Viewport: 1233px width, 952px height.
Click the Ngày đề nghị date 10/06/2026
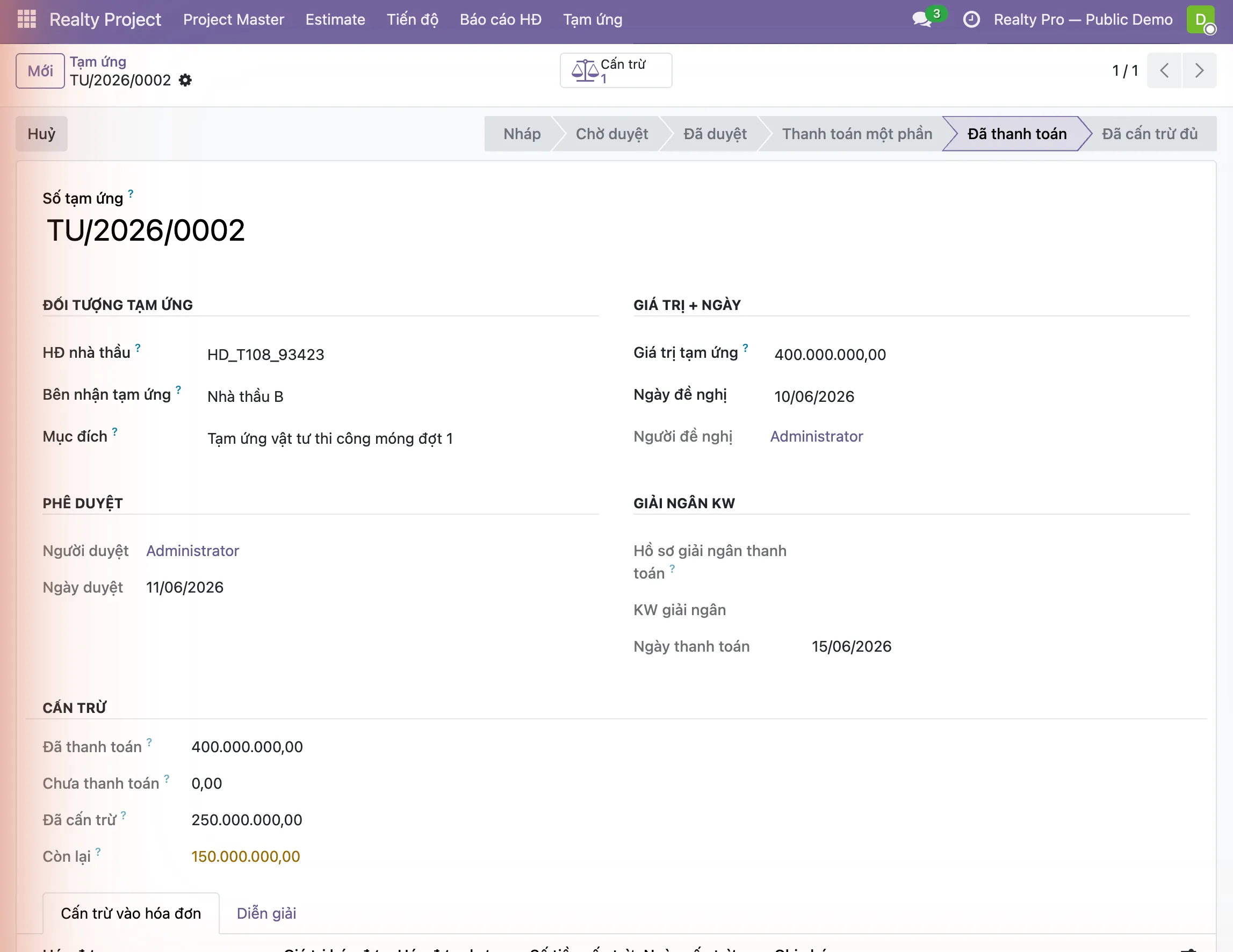click(814, 396)
